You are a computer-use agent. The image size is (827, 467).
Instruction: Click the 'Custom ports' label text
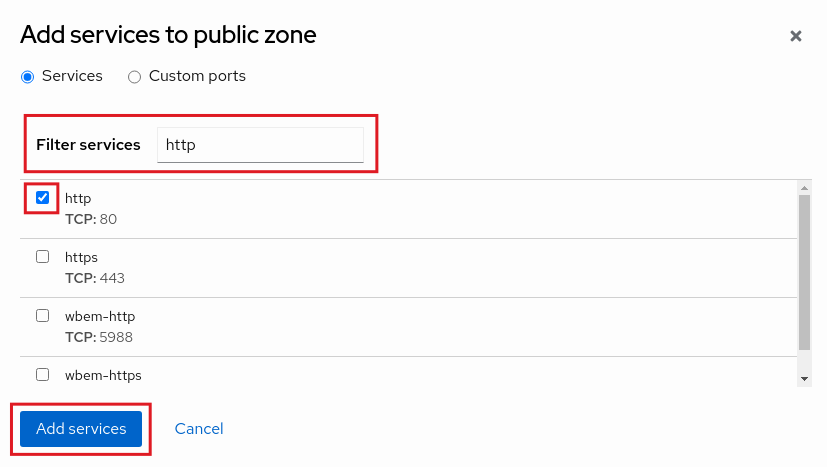point(197,76)
